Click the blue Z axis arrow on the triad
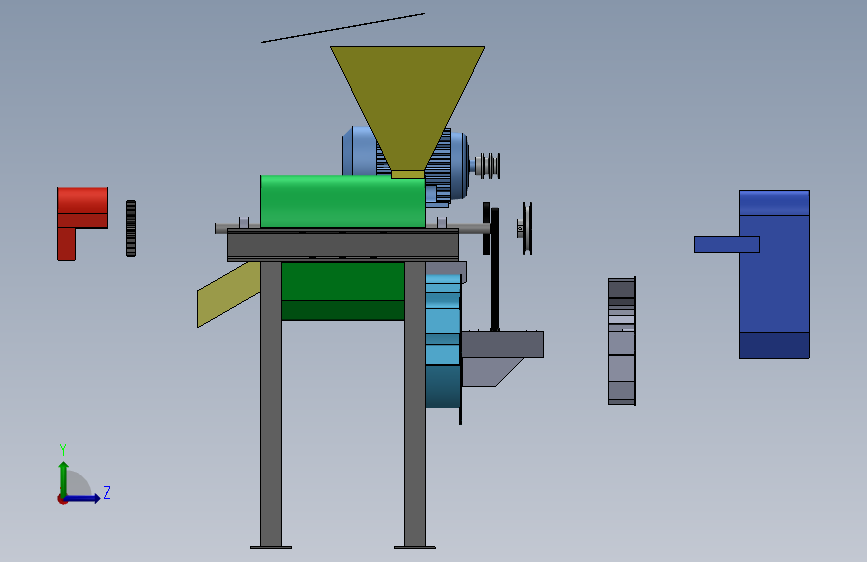This screenshot has height=562, width=867. click(83, 498)
